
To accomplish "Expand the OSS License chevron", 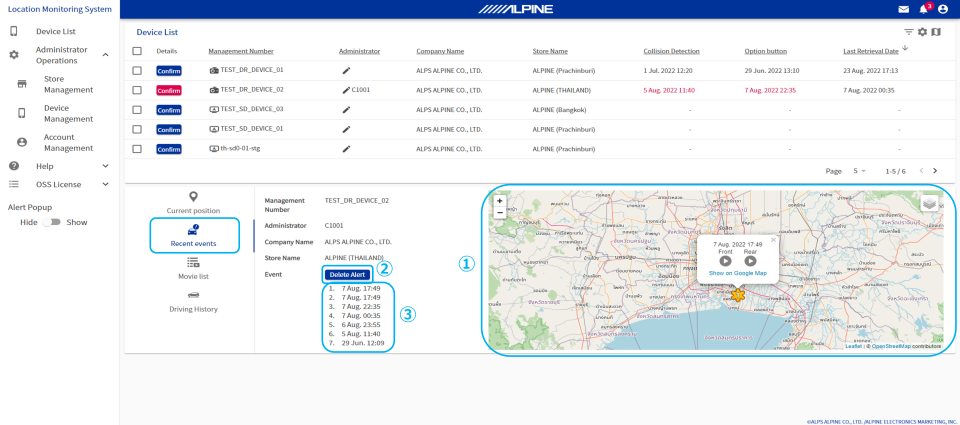I will point(105,184).
